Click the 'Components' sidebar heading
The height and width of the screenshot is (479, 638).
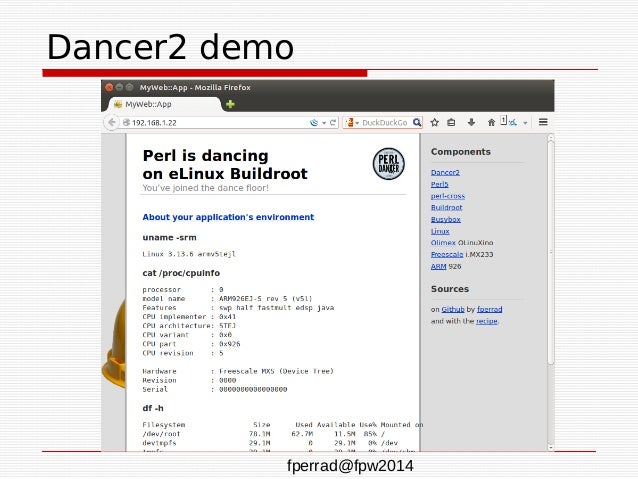pos(461,152)
